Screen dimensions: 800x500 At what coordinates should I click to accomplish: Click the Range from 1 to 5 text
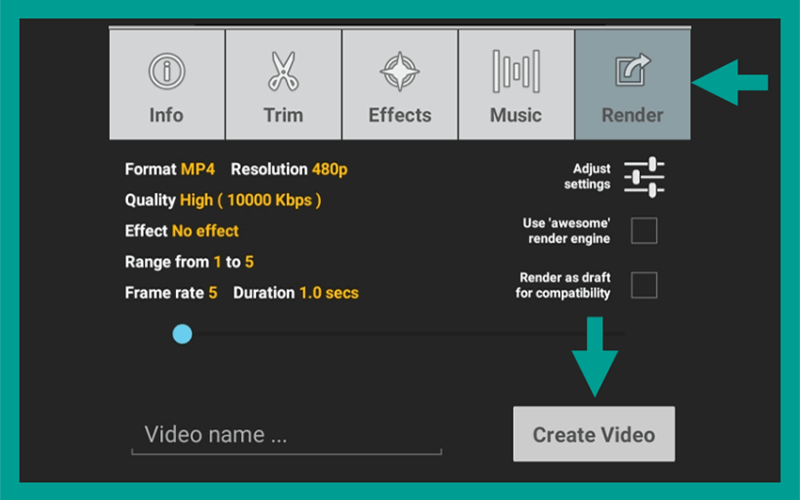click(189, 262)
